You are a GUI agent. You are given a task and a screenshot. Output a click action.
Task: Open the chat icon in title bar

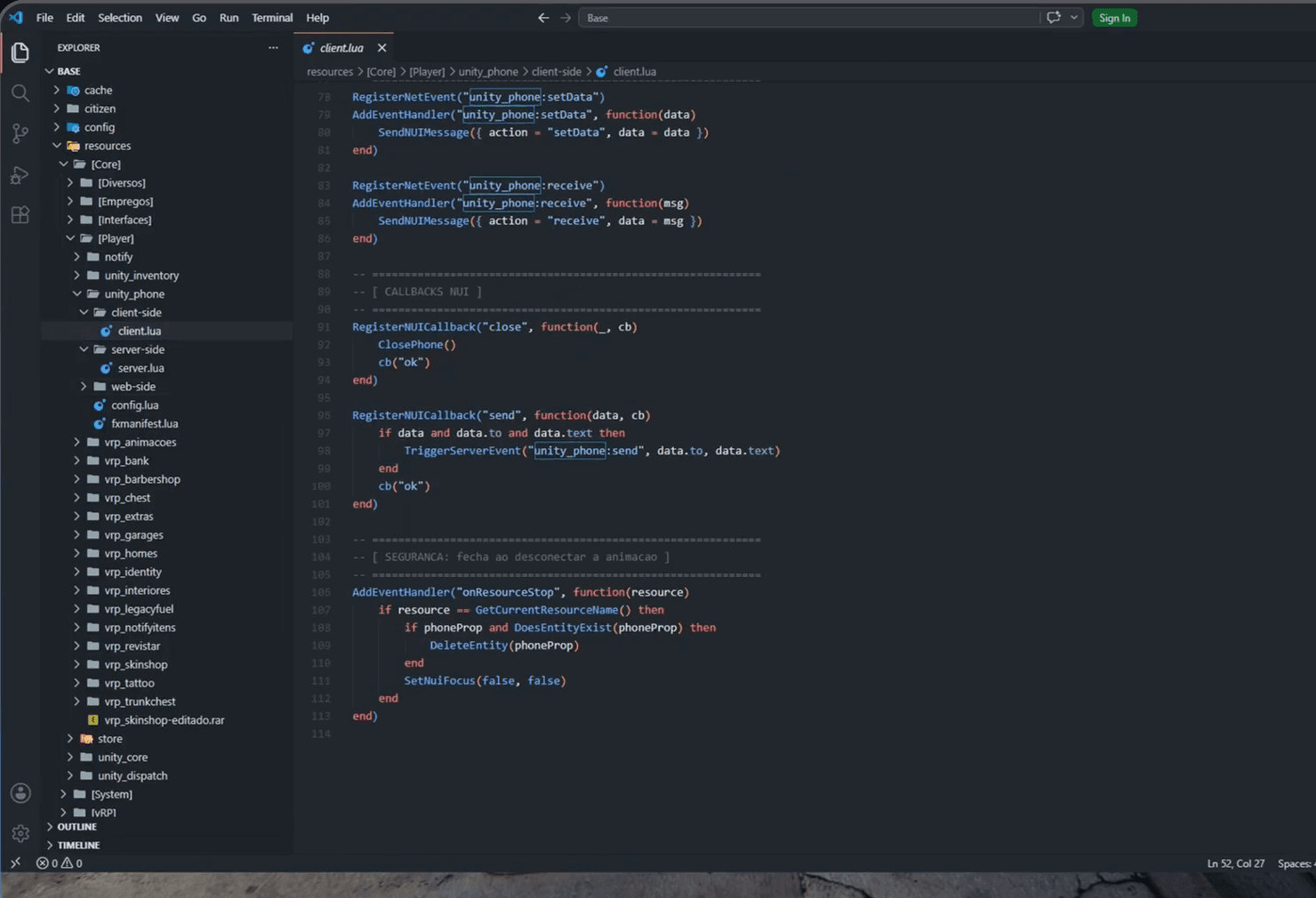coord(1054,18)
